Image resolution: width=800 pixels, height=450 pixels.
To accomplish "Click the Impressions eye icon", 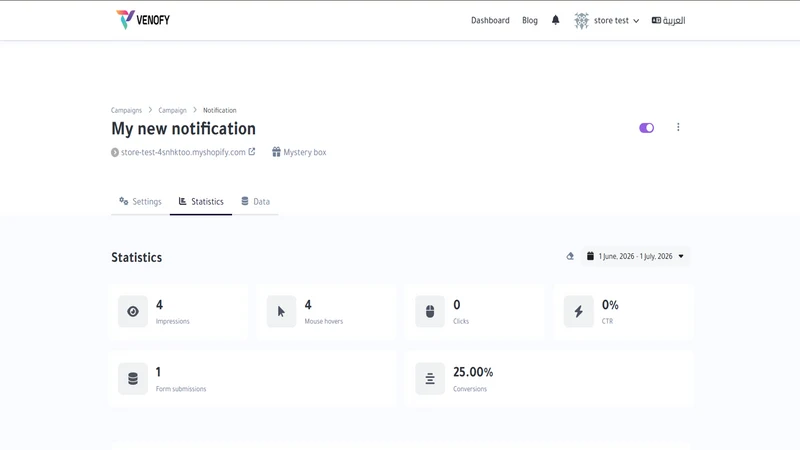I will [133, 311].
